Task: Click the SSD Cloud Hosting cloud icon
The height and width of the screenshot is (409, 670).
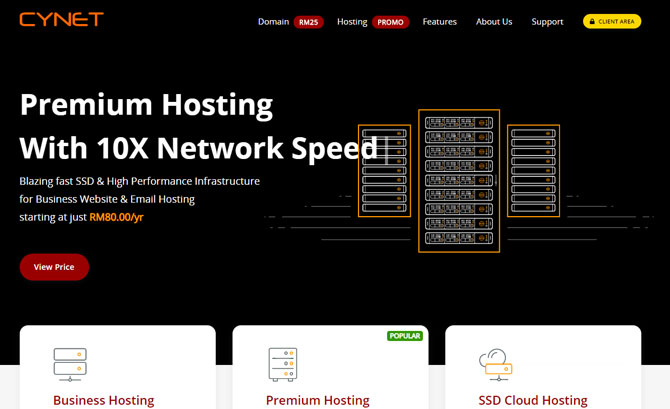Action: 496,365
